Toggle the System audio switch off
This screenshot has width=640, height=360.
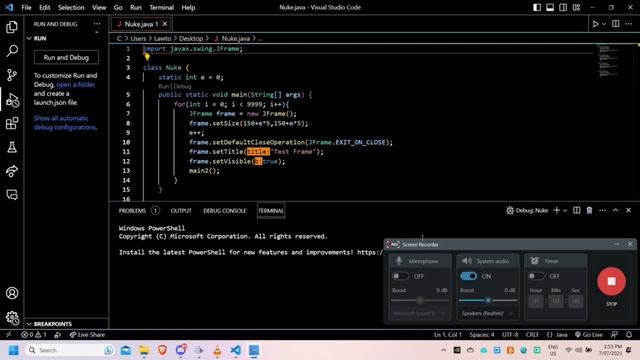(x=468, y=276)
